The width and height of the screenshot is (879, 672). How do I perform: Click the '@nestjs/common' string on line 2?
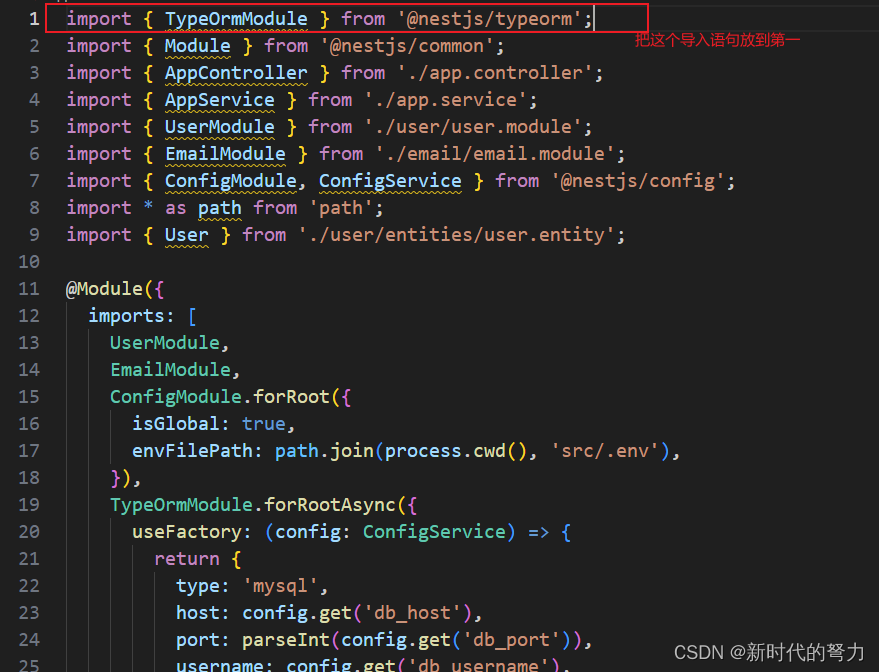pyautogui.click(x=407, y=46)
